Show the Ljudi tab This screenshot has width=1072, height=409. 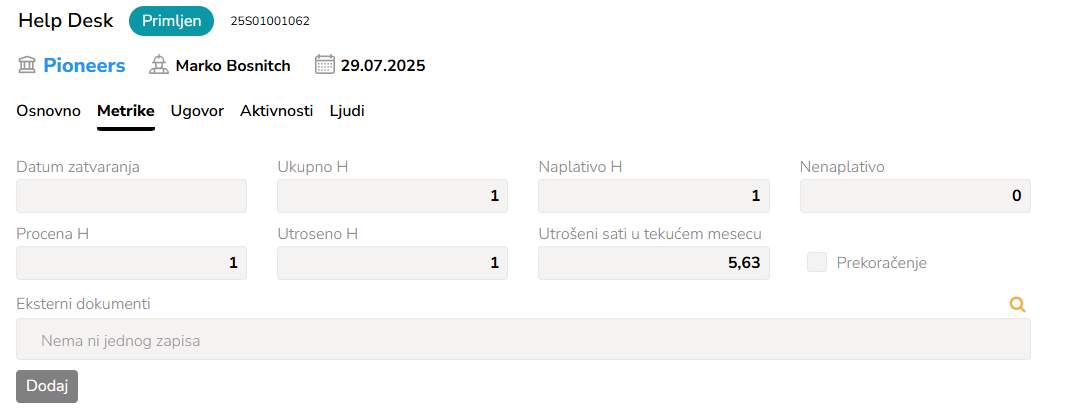point(347,111)
